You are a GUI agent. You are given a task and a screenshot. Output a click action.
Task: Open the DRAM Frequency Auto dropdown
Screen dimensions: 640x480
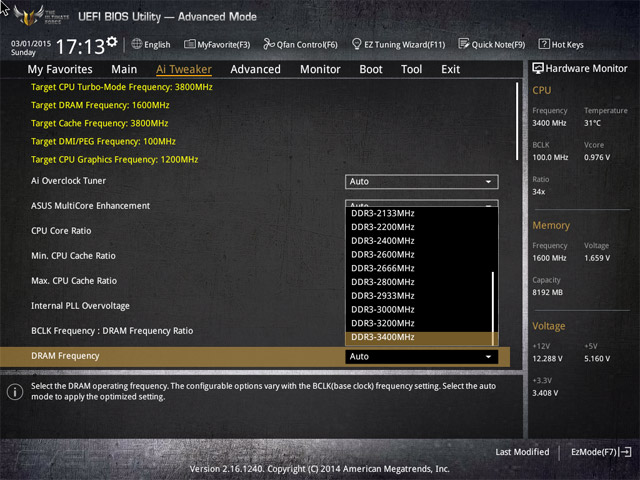coord(422,357)
